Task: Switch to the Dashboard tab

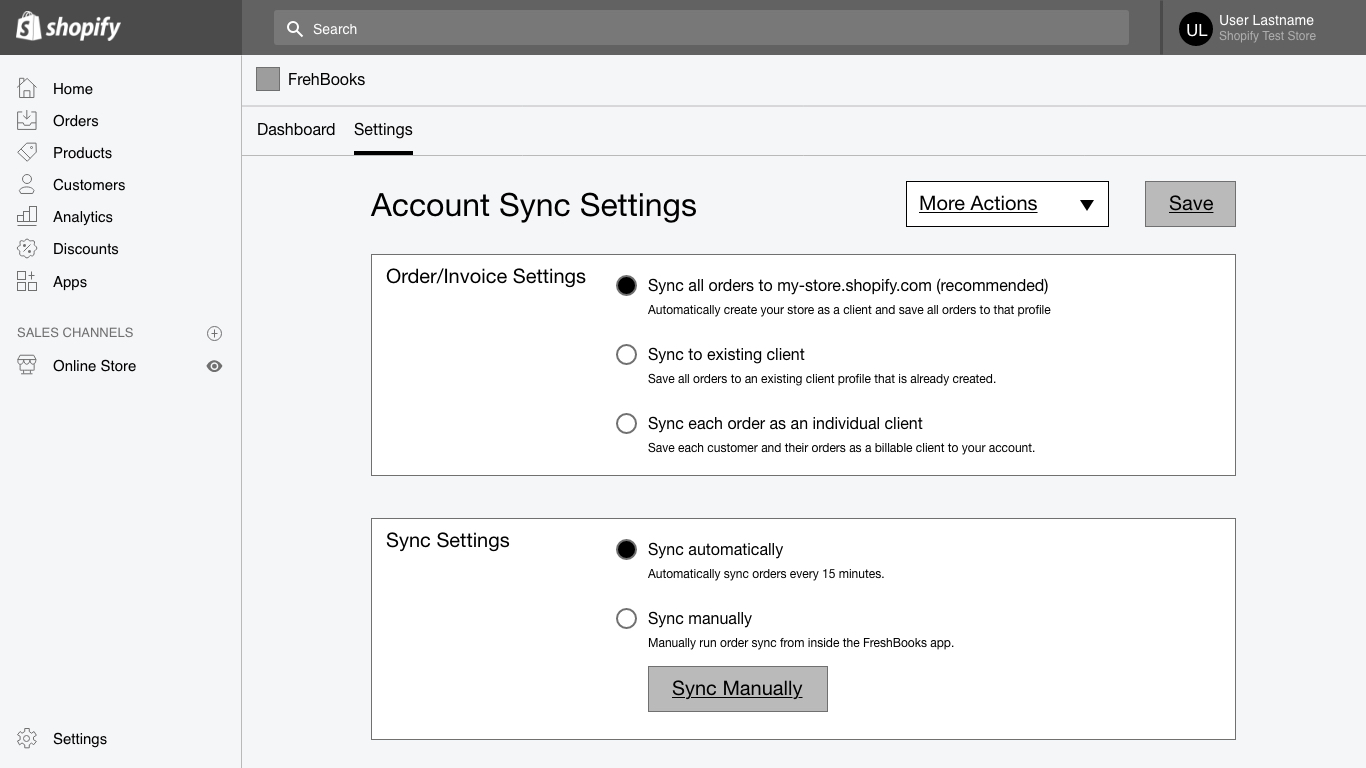Action: (x=296, y=129)
